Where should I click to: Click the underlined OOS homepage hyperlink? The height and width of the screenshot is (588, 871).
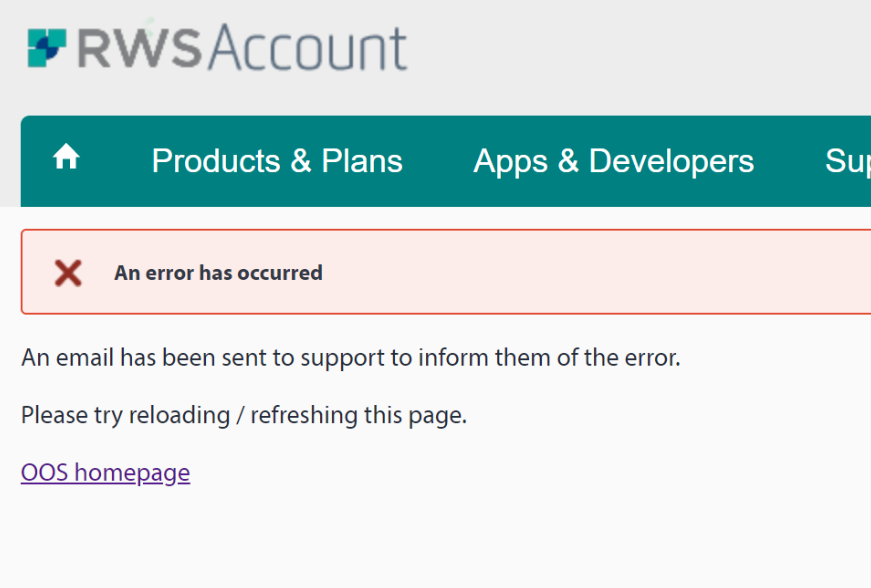pyautogui.click(x=105, y=471)
